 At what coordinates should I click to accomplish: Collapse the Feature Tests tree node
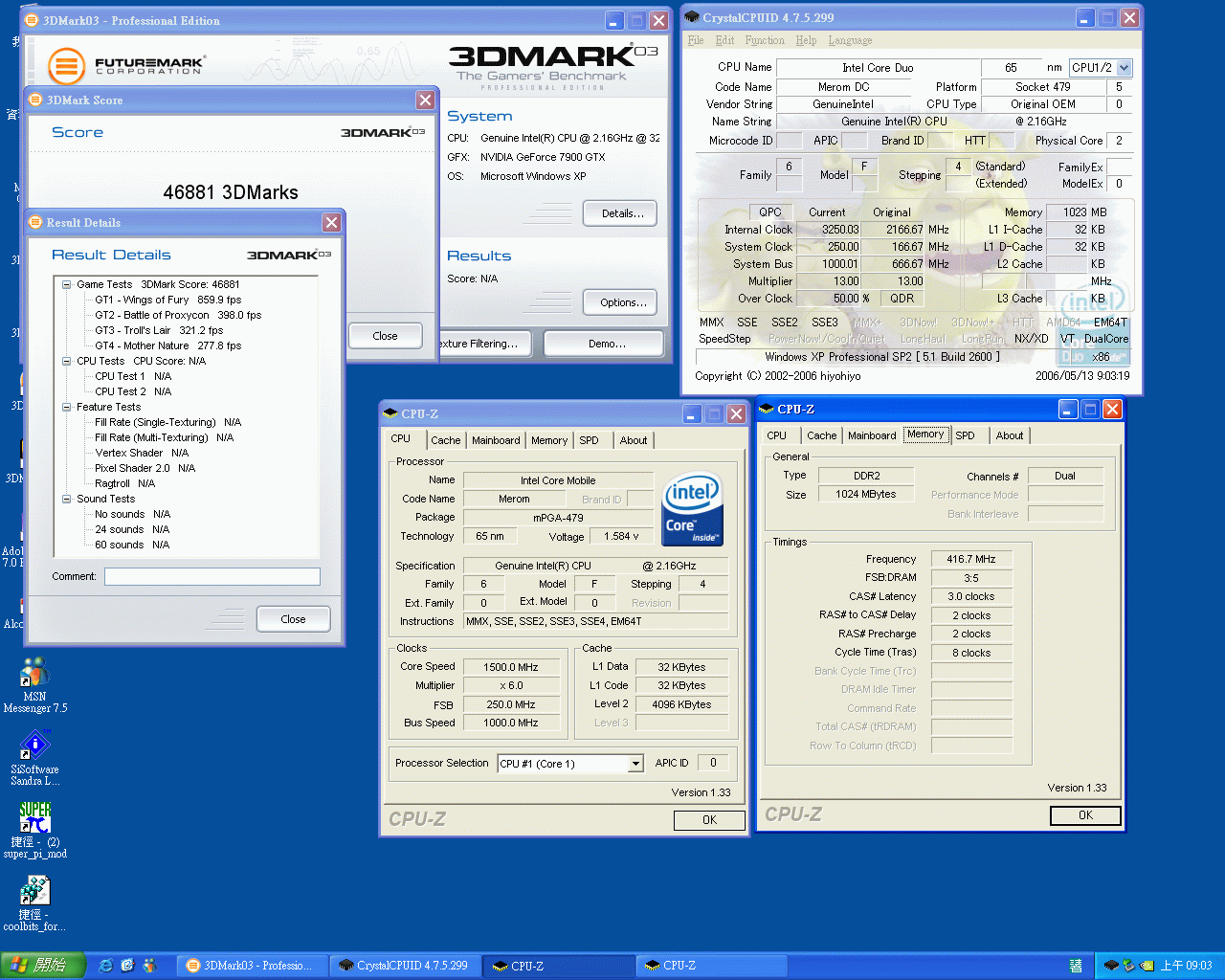coord(67,407)
